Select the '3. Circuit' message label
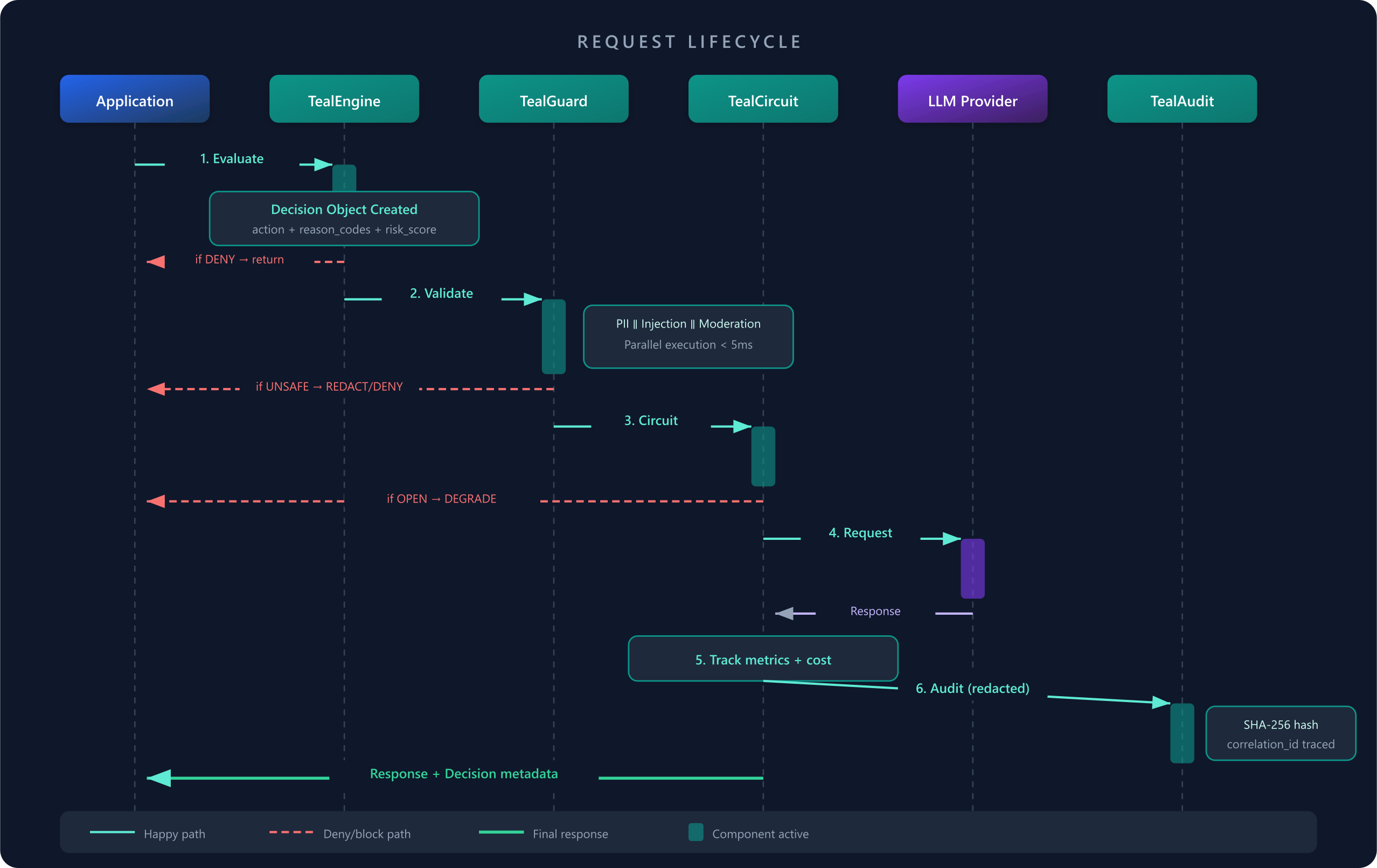 [x=651, y=421]
